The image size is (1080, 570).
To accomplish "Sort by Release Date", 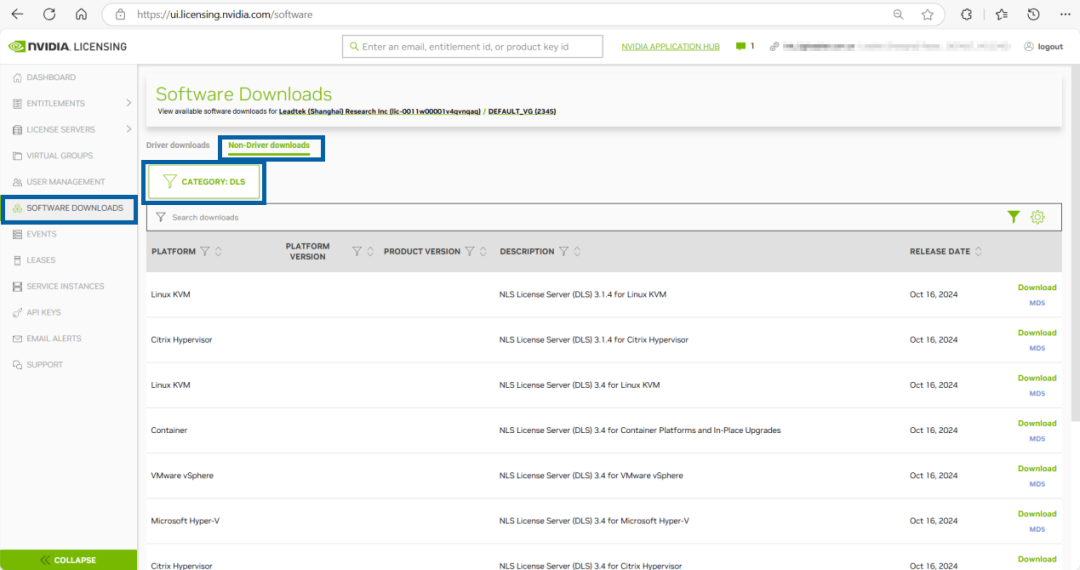I will coord(978,251).
